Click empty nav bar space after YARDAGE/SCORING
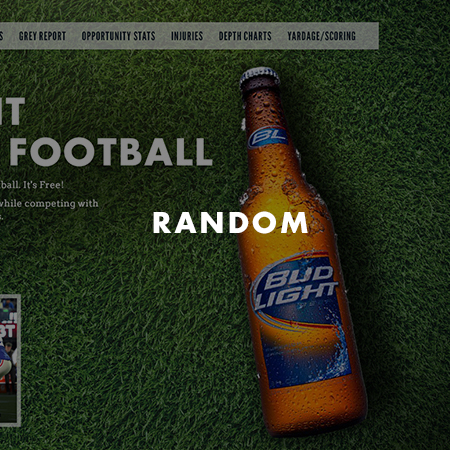 click(x=368, y=36)
